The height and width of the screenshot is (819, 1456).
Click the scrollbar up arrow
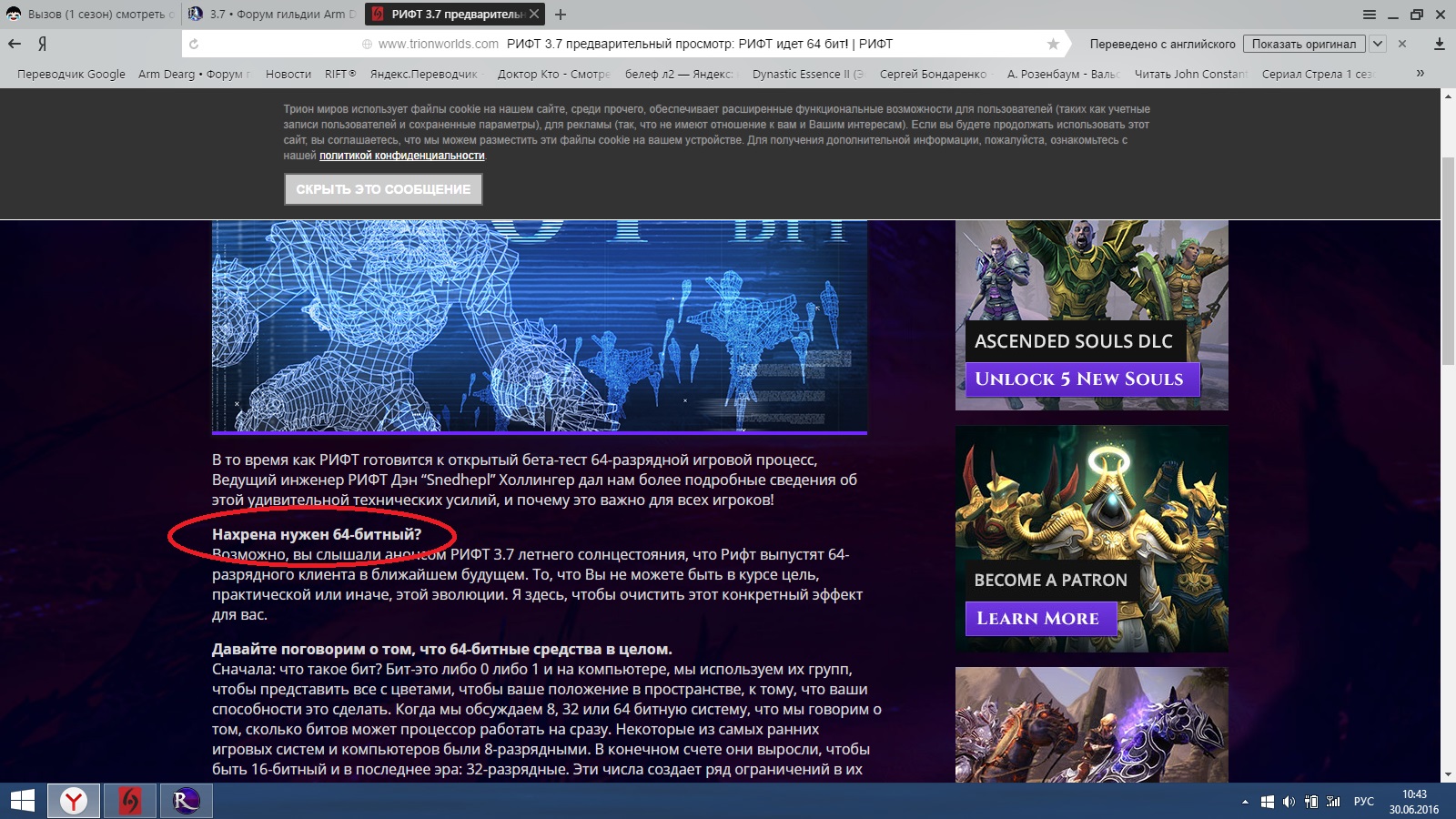[1448, 96]
